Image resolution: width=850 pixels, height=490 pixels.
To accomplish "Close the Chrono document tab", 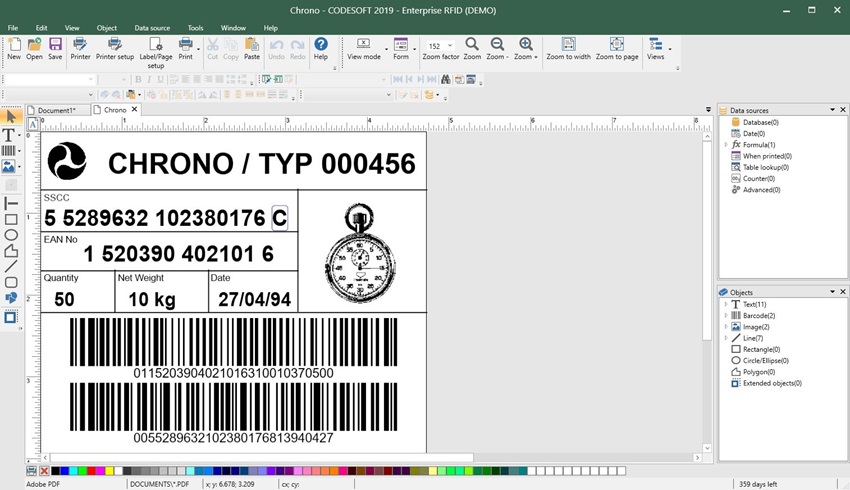I will point(134,109).
